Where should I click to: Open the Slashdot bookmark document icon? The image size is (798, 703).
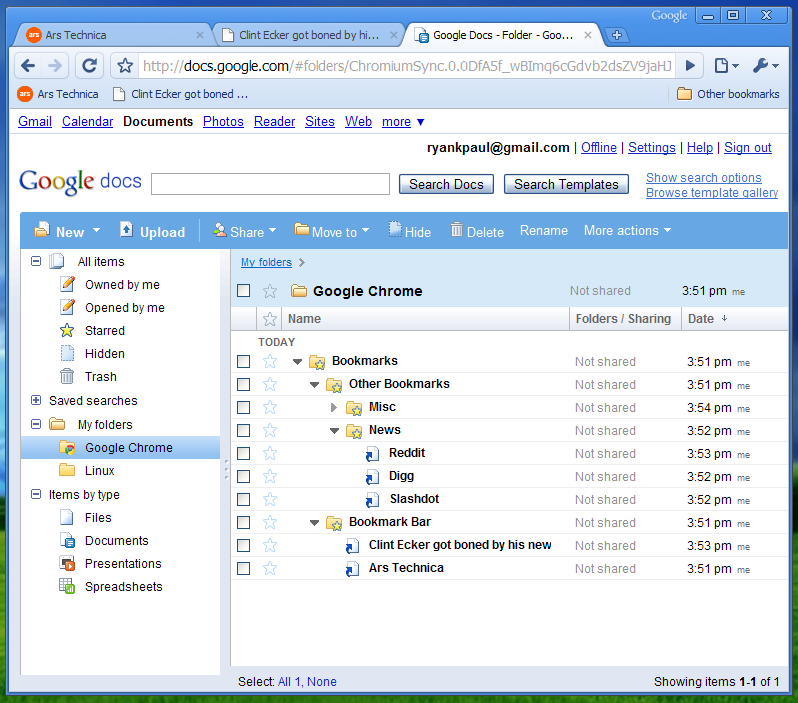373,500
